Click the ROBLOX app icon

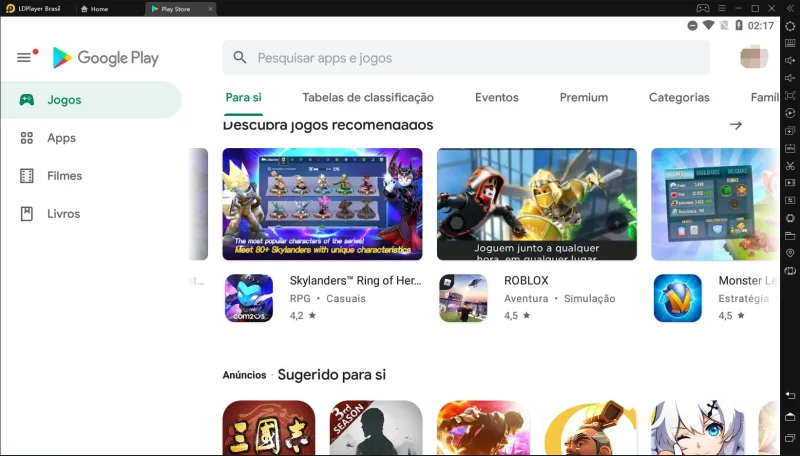pyautogui.click(x=463, y=298)
